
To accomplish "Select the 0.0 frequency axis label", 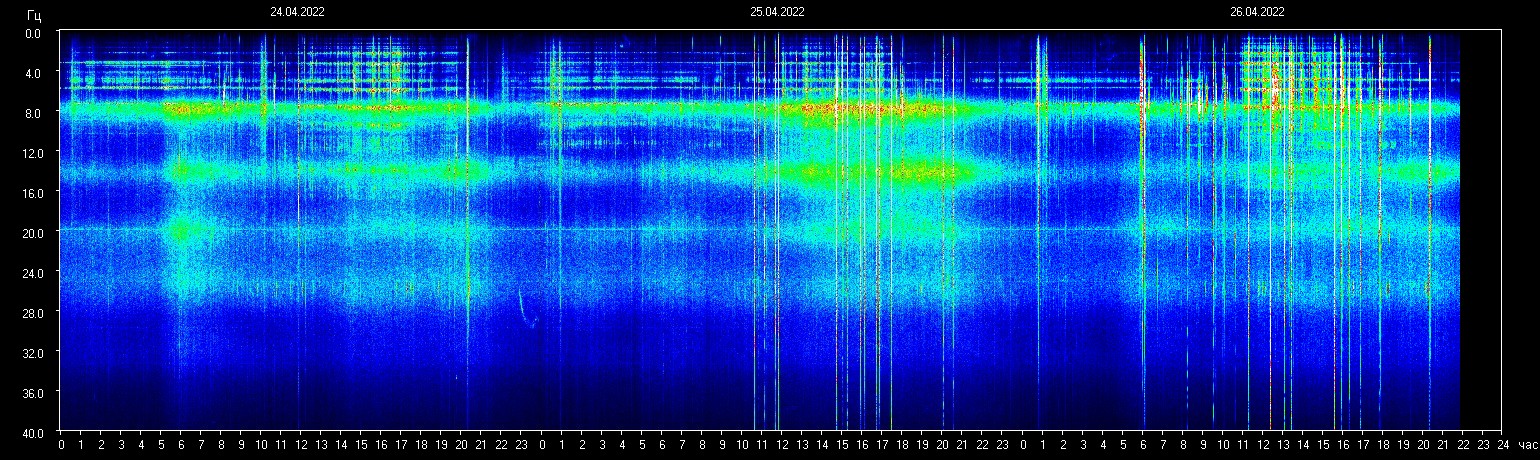I will tap(33, 33).
